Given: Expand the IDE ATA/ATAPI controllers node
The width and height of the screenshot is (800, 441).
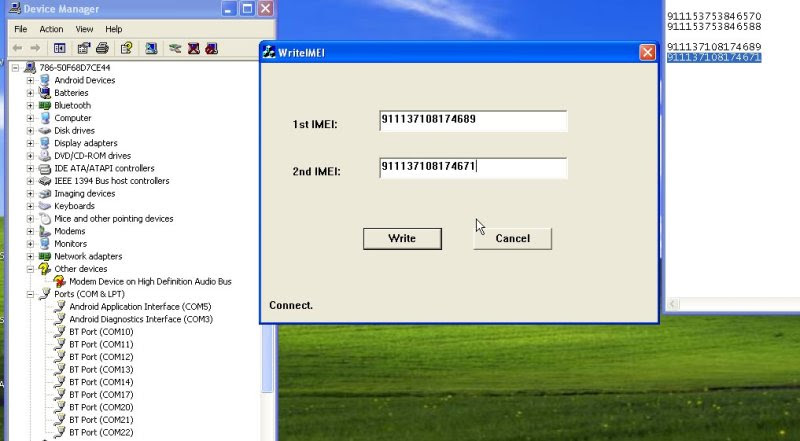Looking at the screenshot, I should (30, 168).
